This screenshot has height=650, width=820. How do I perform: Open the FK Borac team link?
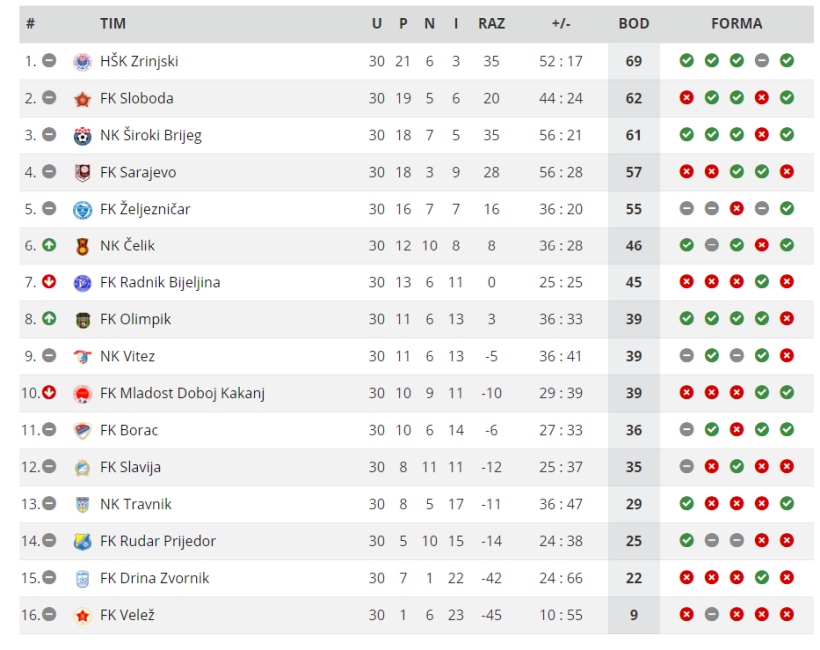point(129,430)
